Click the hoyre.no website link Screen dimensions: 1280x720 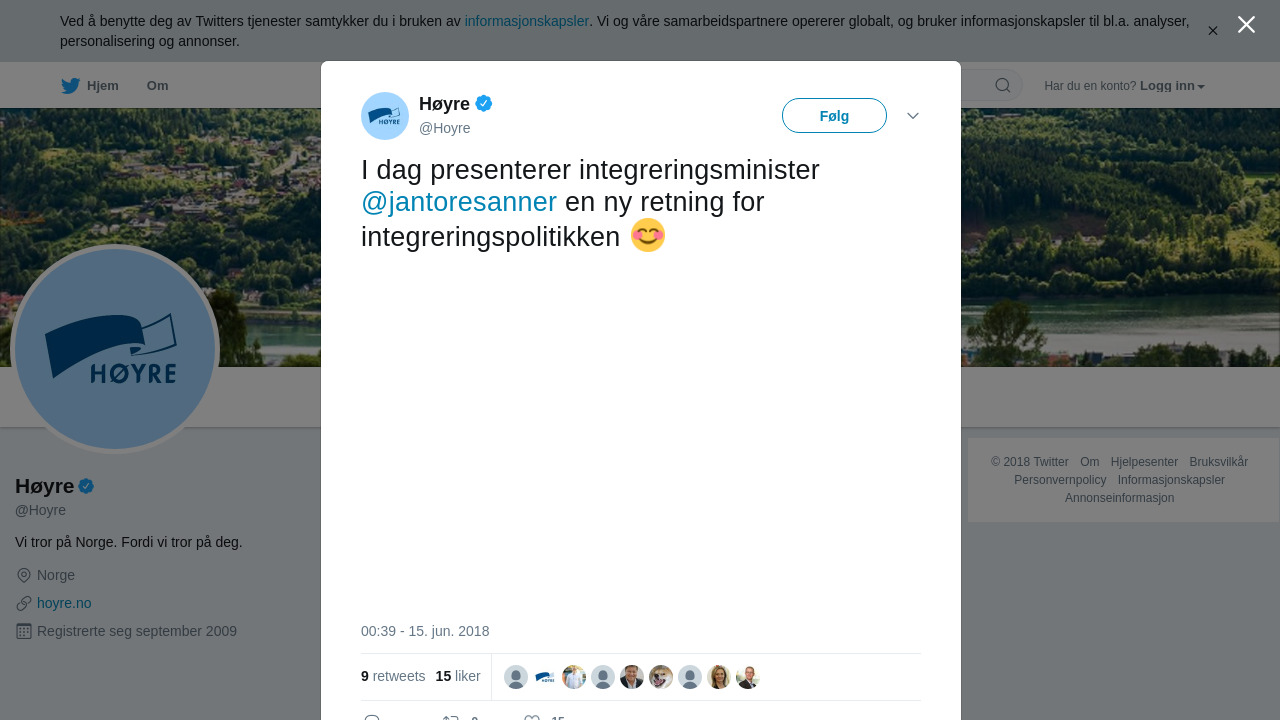point(64,603)
